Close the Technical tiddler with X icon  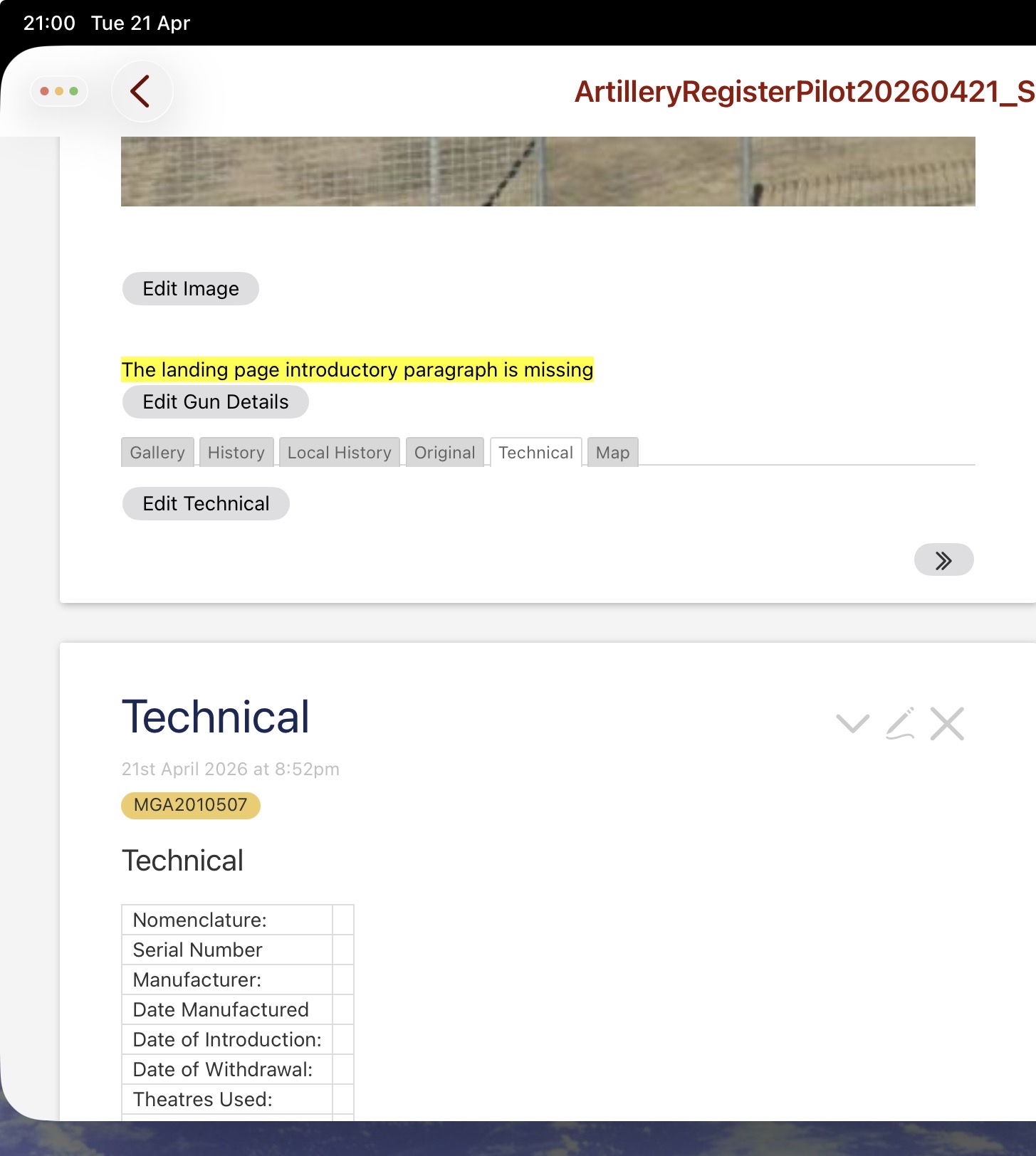(x=947, y=724)
